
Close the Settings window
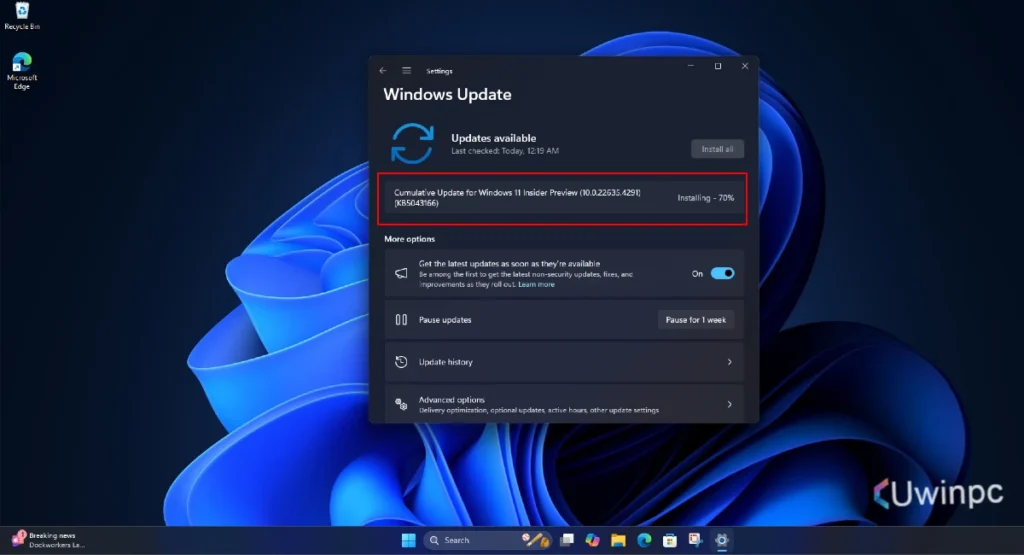point(744,66)
